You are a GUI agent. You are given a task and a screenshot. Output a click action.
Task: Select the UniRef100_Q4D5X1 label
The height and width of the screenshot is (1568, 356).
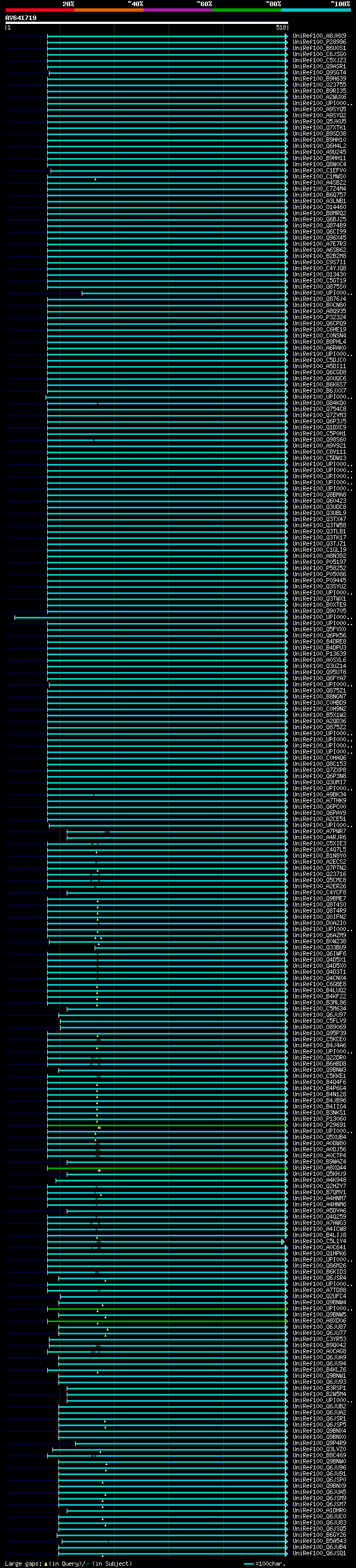(319, 960)
